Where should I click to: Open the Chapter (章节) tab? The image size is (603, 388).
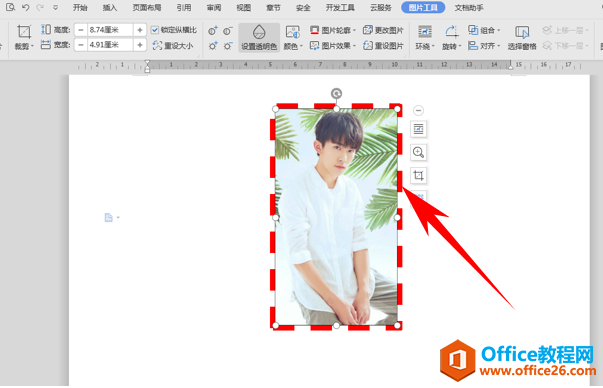[x=273, y=7]
